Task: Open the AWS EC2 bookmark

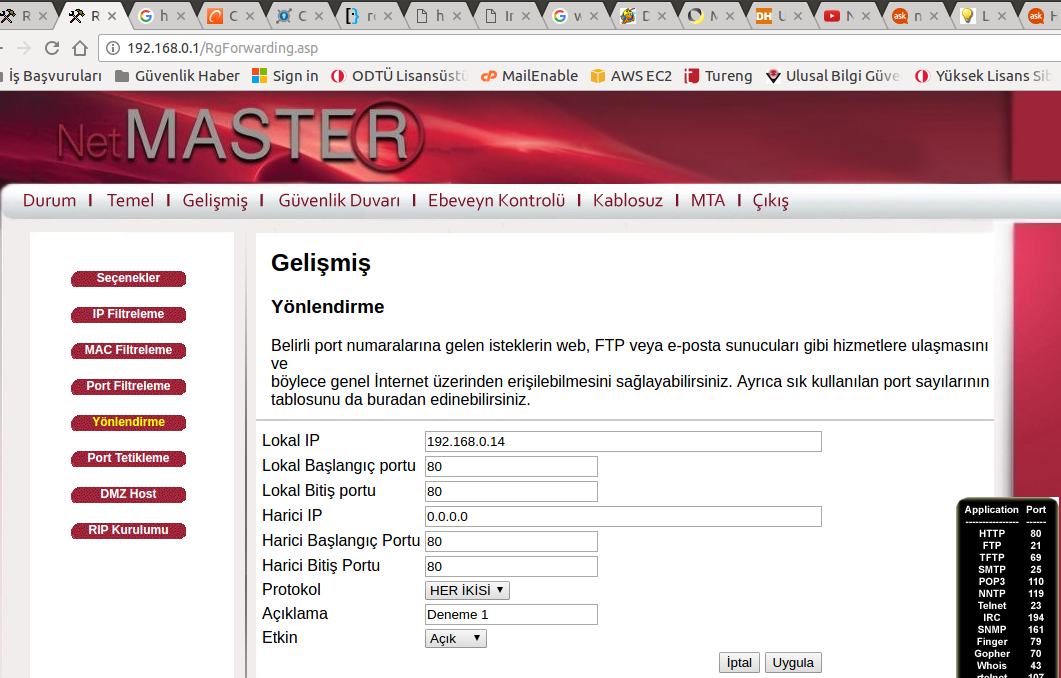Action: click(631, 76)
